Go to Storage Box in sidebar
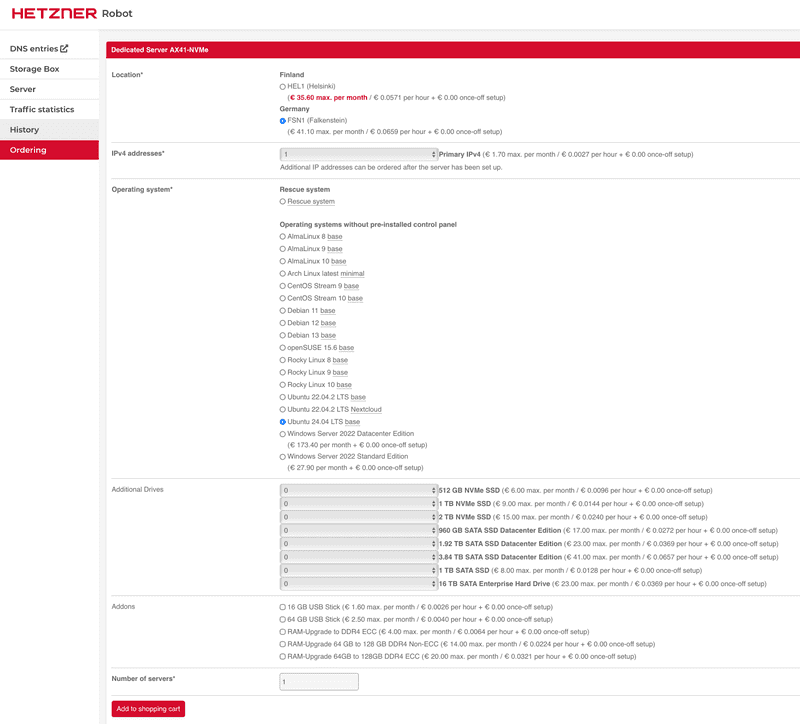The height and width of the screenshot is (724, 800). coord(35,69)
